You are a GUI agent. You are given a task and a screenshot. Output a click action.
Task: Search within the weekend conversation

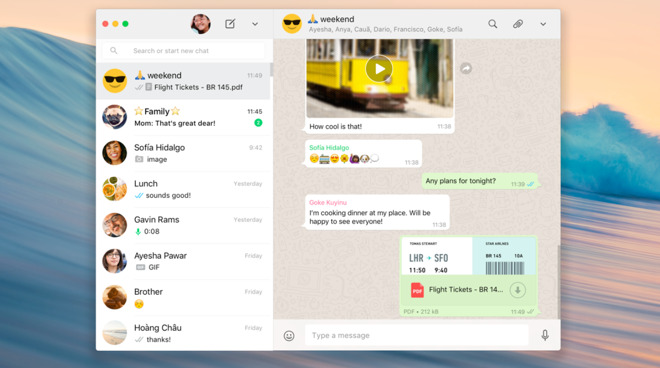pyautogui.click(x=492, y=24)
